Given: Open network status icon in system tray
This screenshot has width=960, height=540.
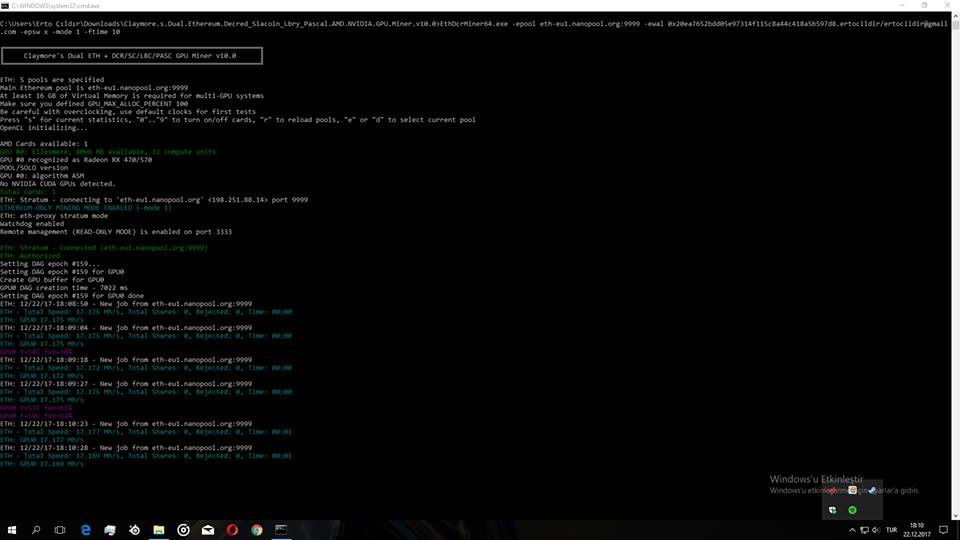Looking at the screenshot, I should [x=864, y=530].
